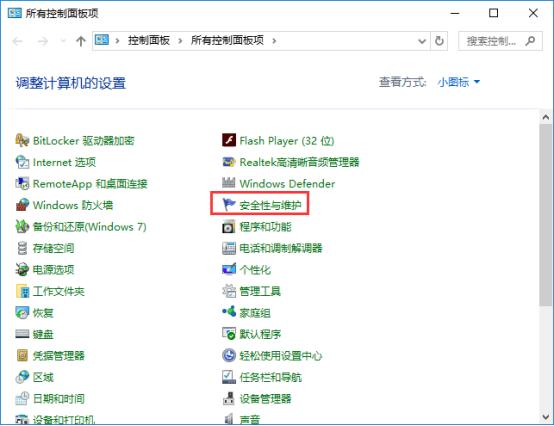Open 程序和功能 link
Image resolution: width=554 pixels, height=426 pixels.
[265, 226]
